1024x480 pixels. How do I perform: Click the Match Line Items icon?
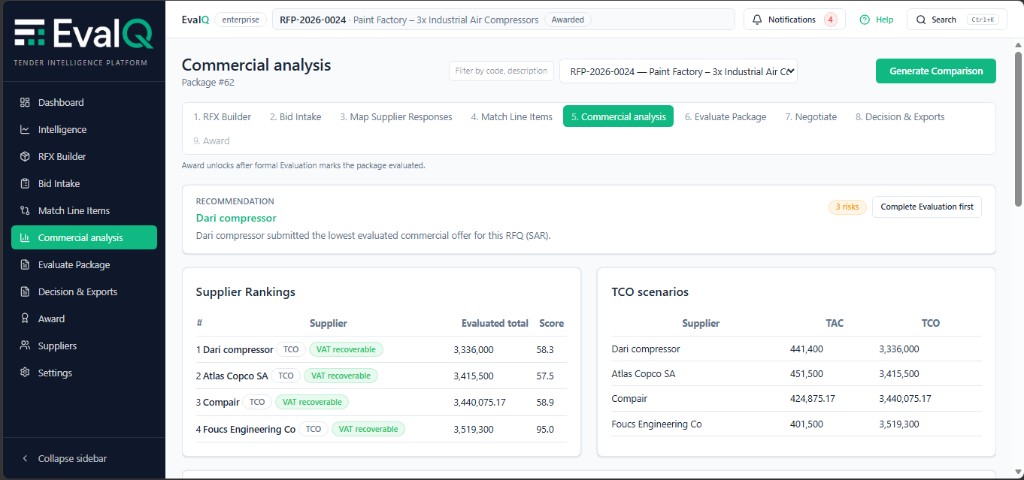[x=25, y=210]
